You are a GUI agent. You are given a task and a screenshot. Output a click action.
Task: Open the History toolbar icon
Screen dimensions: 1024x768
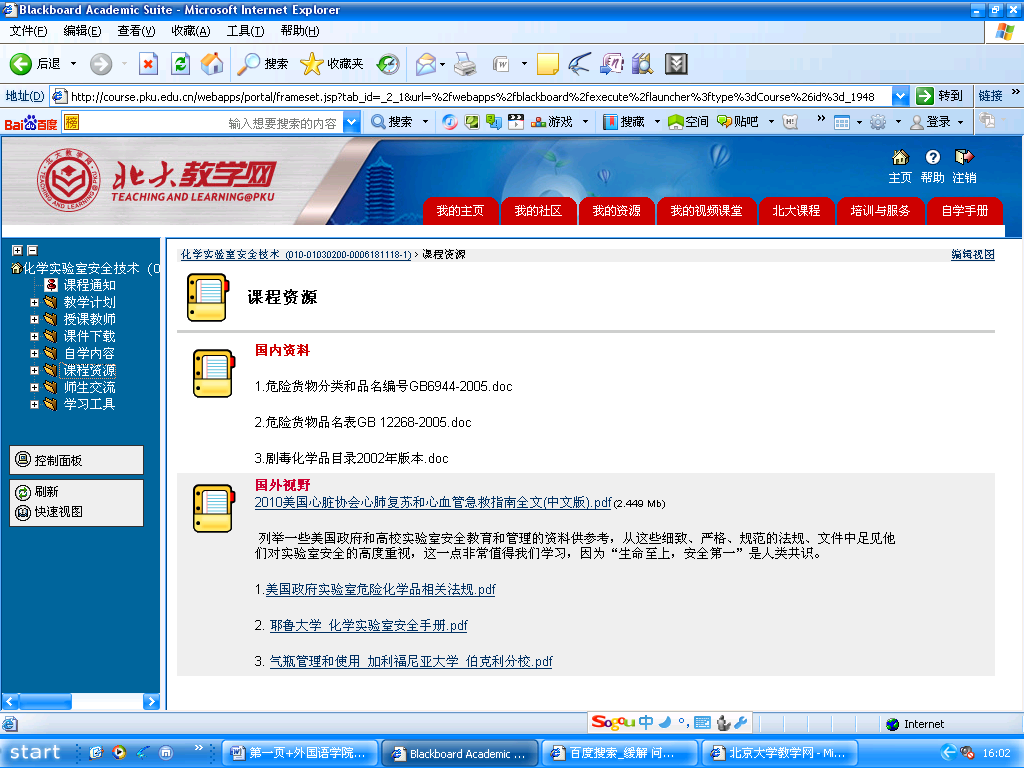click(388, 64)
